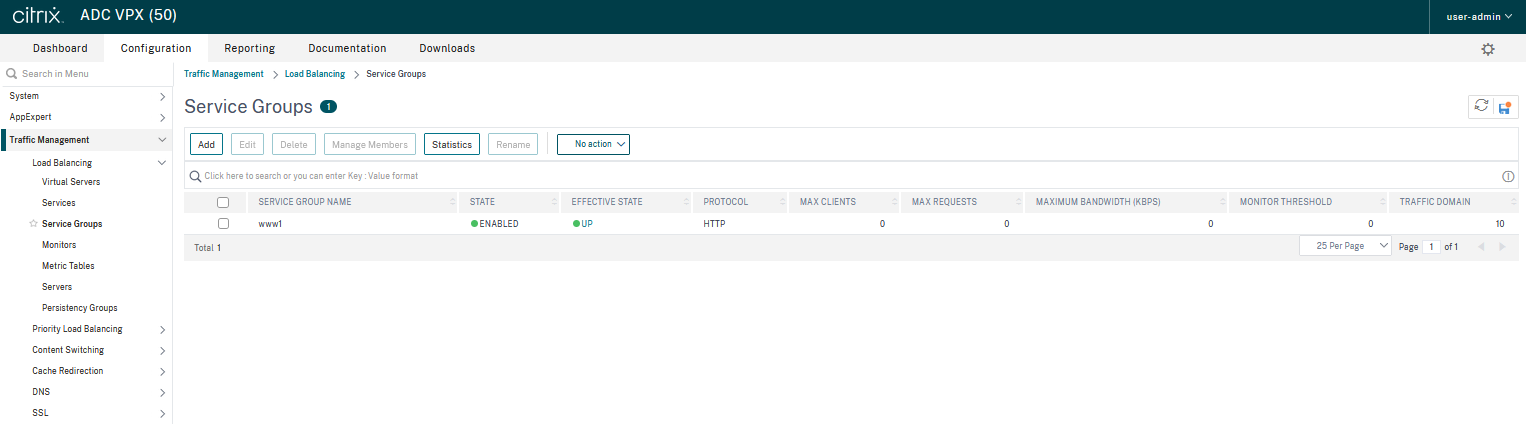Click the Add button
Viewport: 1526px width, 424px height.
pos(206,144)
